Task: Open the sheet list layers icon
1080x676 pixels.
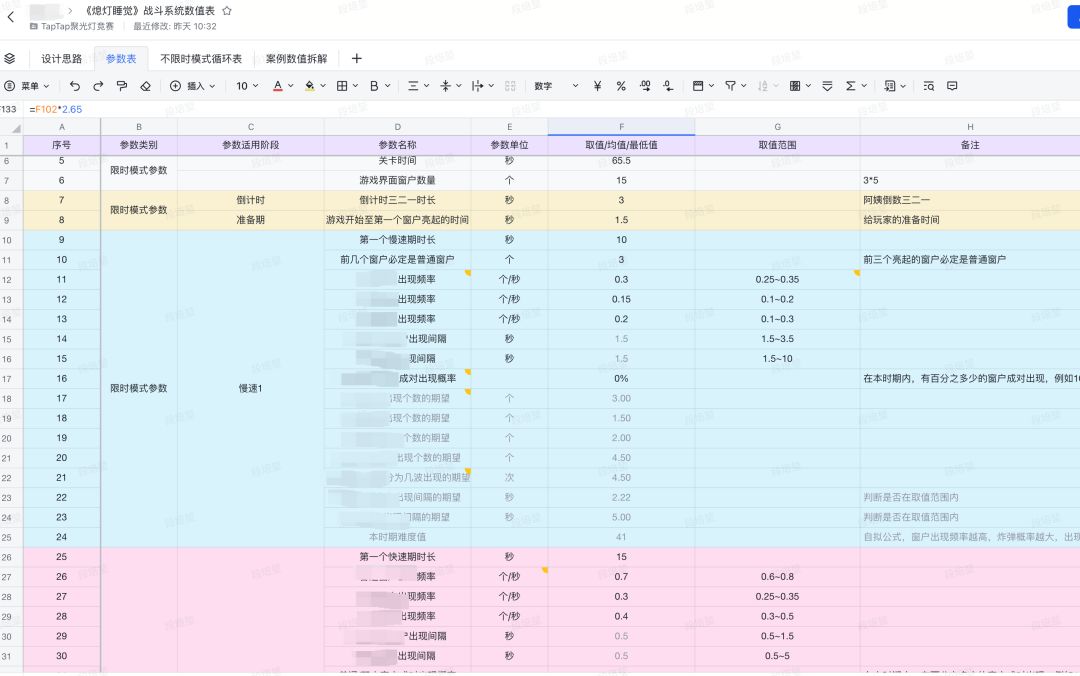Action: [10, 59]
